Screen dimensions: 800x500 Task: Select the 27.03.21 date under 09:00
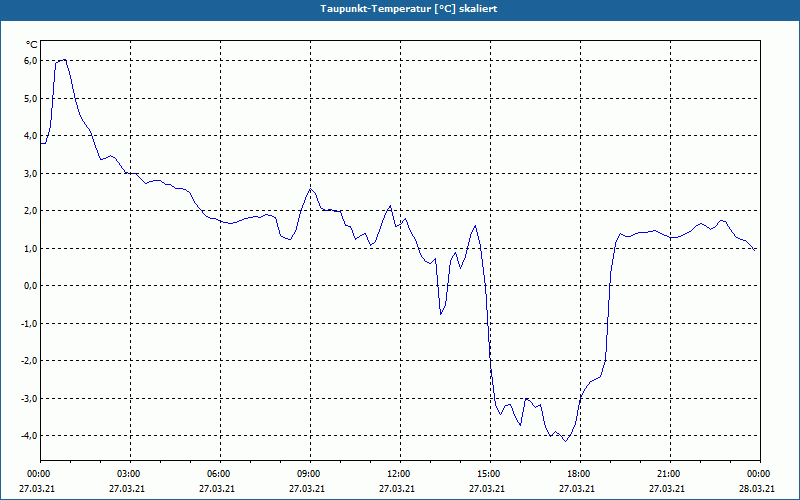307,488
